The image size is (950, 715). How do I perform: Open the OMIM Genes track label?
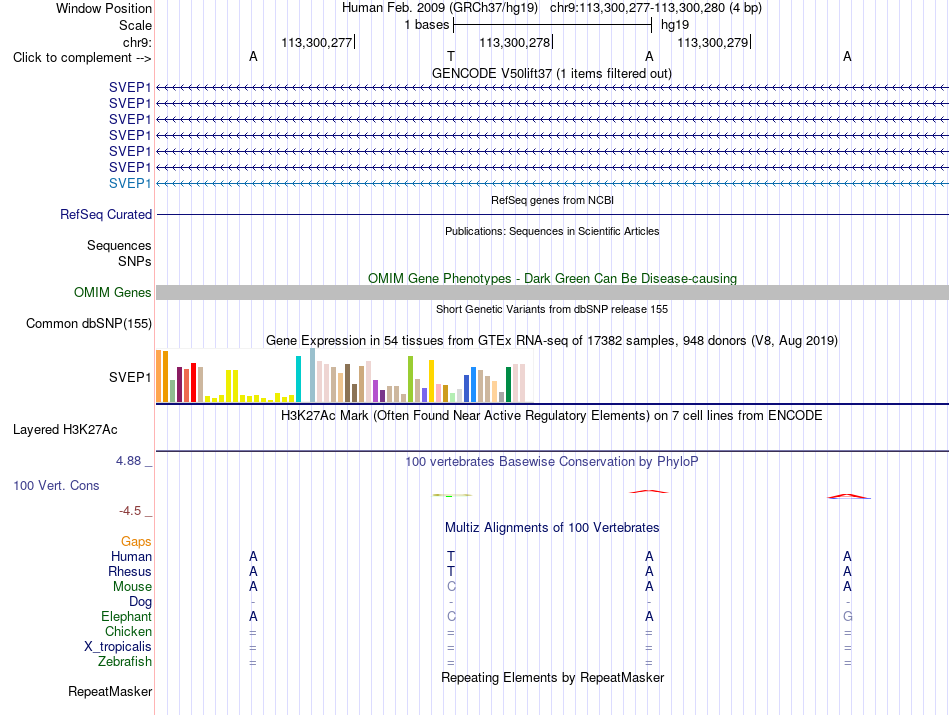coord(113,292)
